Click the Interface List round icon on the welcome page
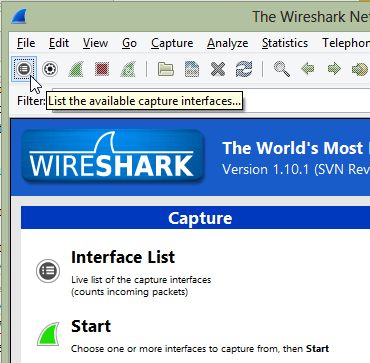Image resolution: width=370 pixels, height=363 pixels. (x=48, y=270)
